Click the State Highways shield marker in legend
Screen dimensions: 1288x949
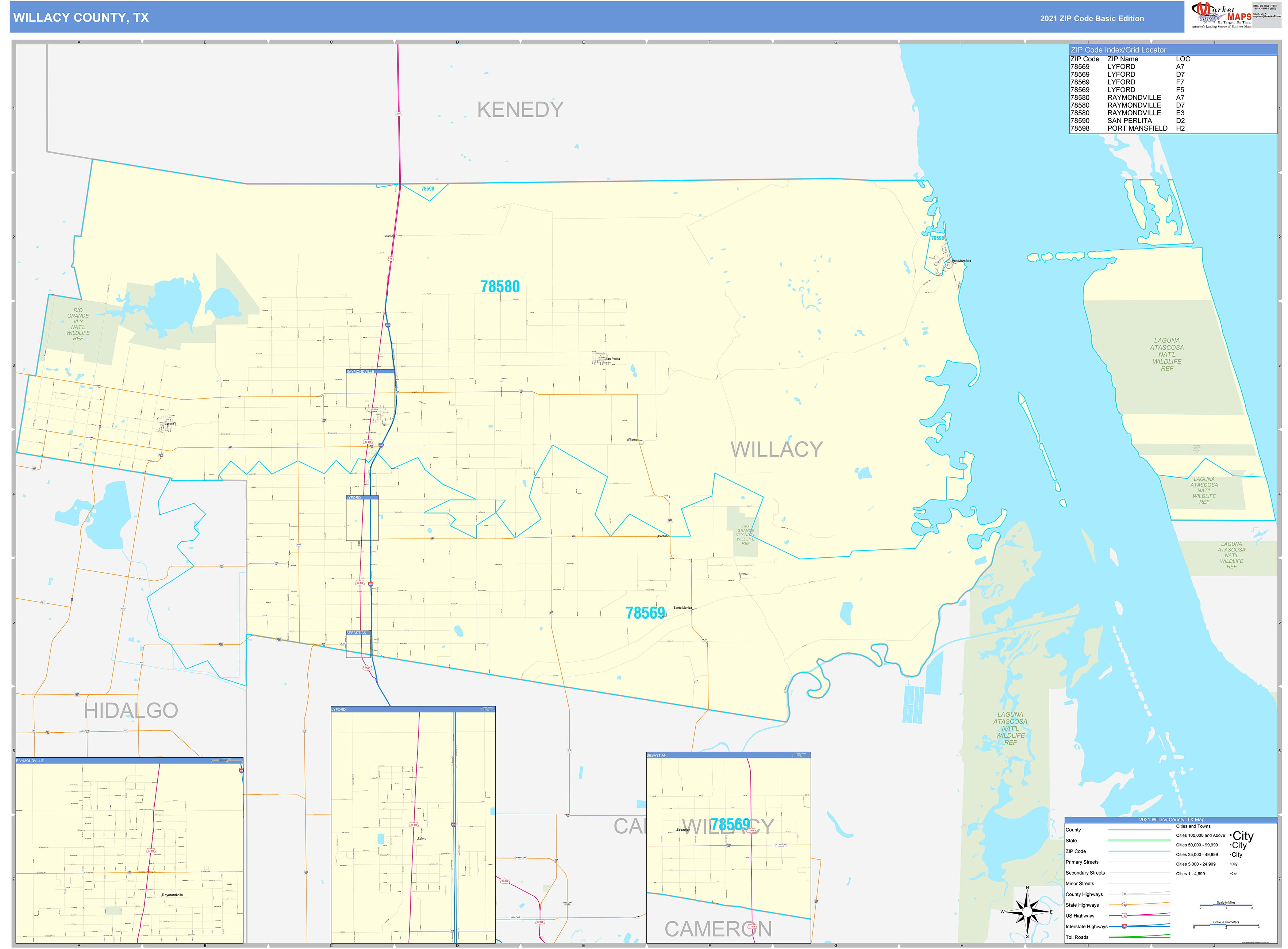pyautogui.click(x=1124, y=905)
